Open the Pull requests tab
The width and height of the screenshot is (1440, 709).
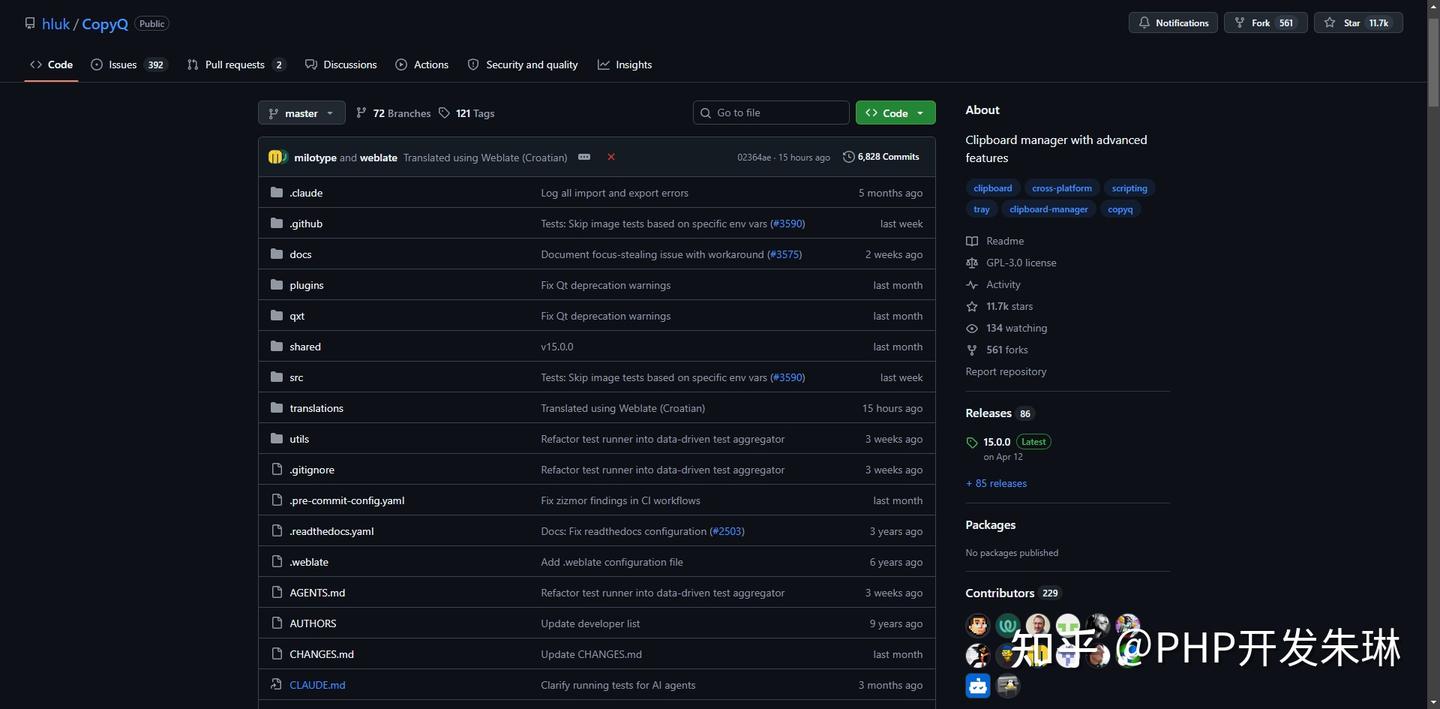pyautogui.click(x=236, y=65)
